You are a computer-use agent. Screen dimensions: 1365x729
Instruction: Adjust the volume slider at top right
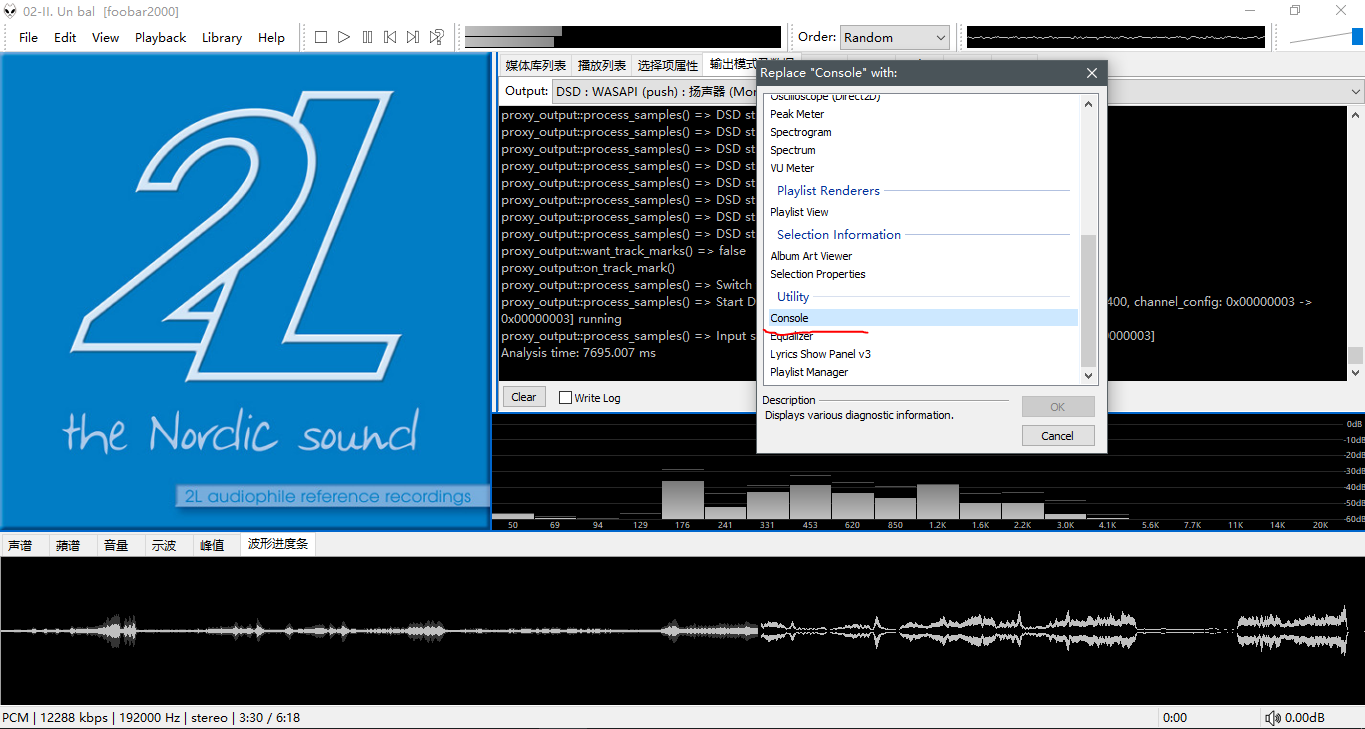[1325, 37]
